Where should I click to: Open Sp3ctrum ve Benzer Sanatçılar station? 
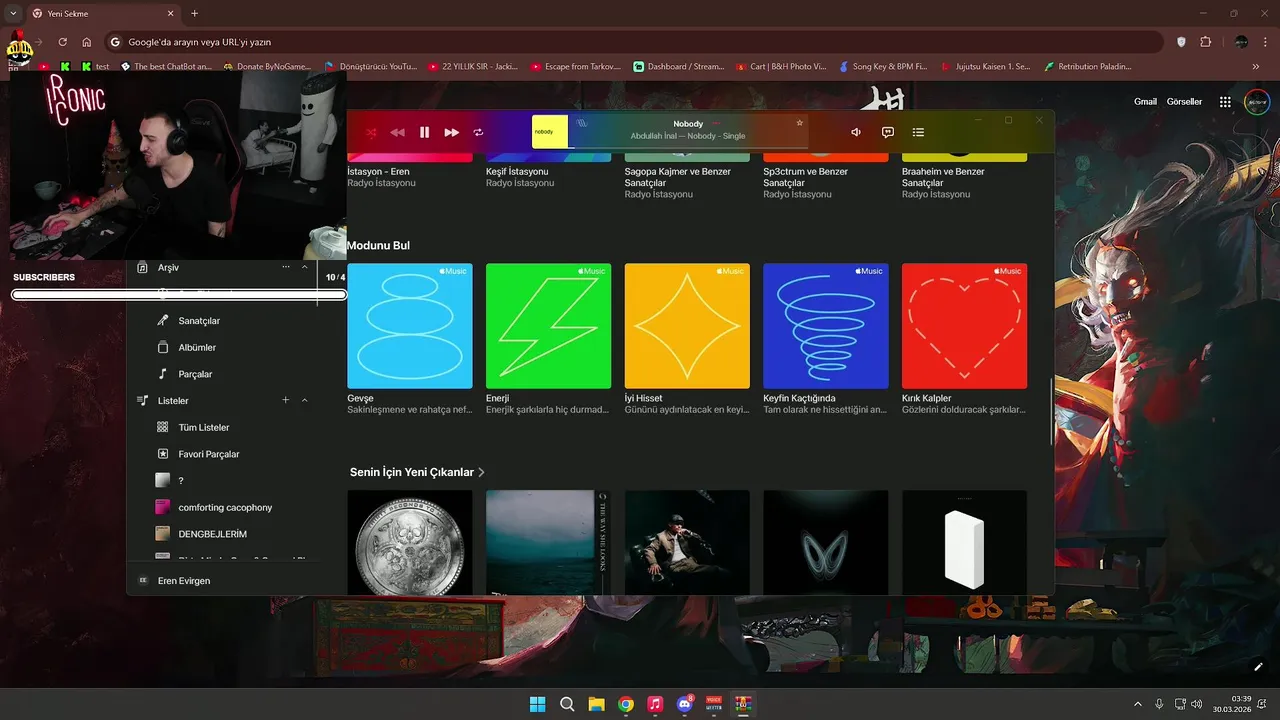point(806,177)
